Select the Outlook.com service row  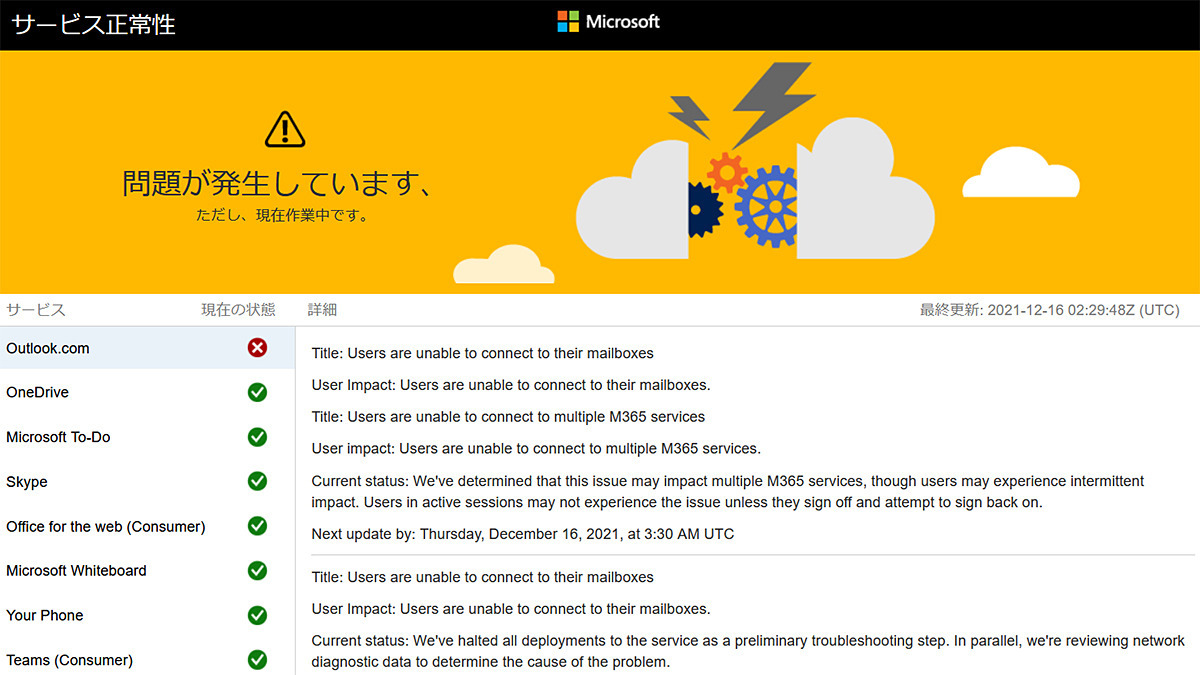[x=147, y=348]
